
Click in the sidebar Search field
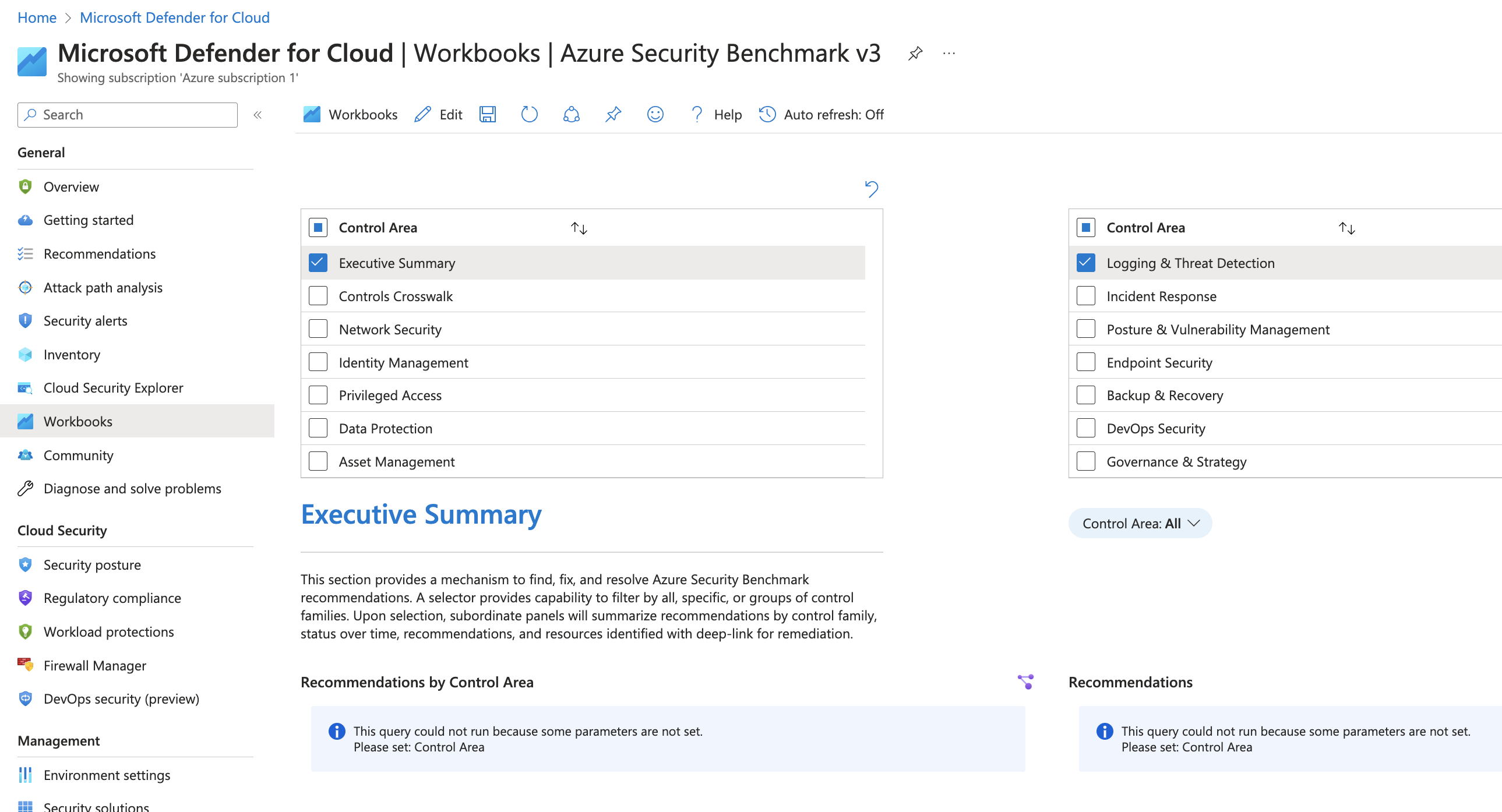point(128,115)
